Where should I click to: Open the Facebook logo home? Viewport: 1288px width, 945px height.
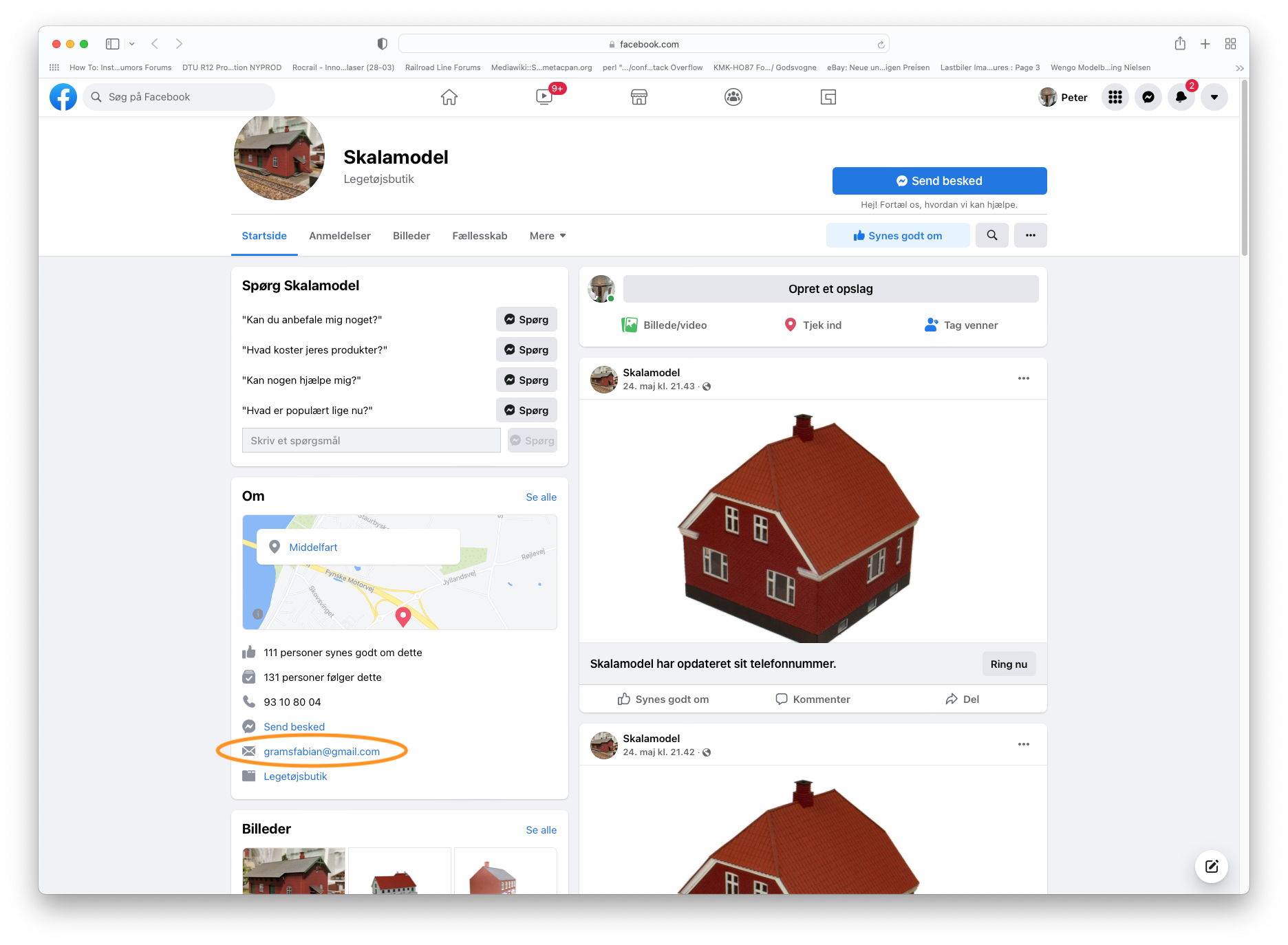click(x=63, y=97)
